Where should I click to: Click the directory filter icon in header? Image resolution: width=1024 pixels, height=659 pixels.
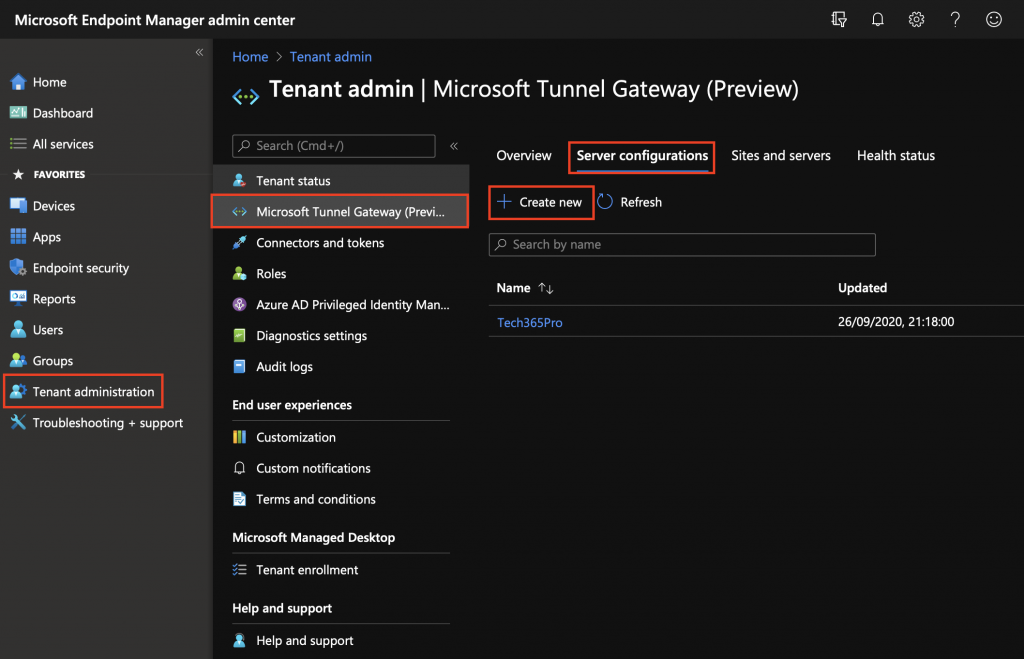(x=839, y=20)
